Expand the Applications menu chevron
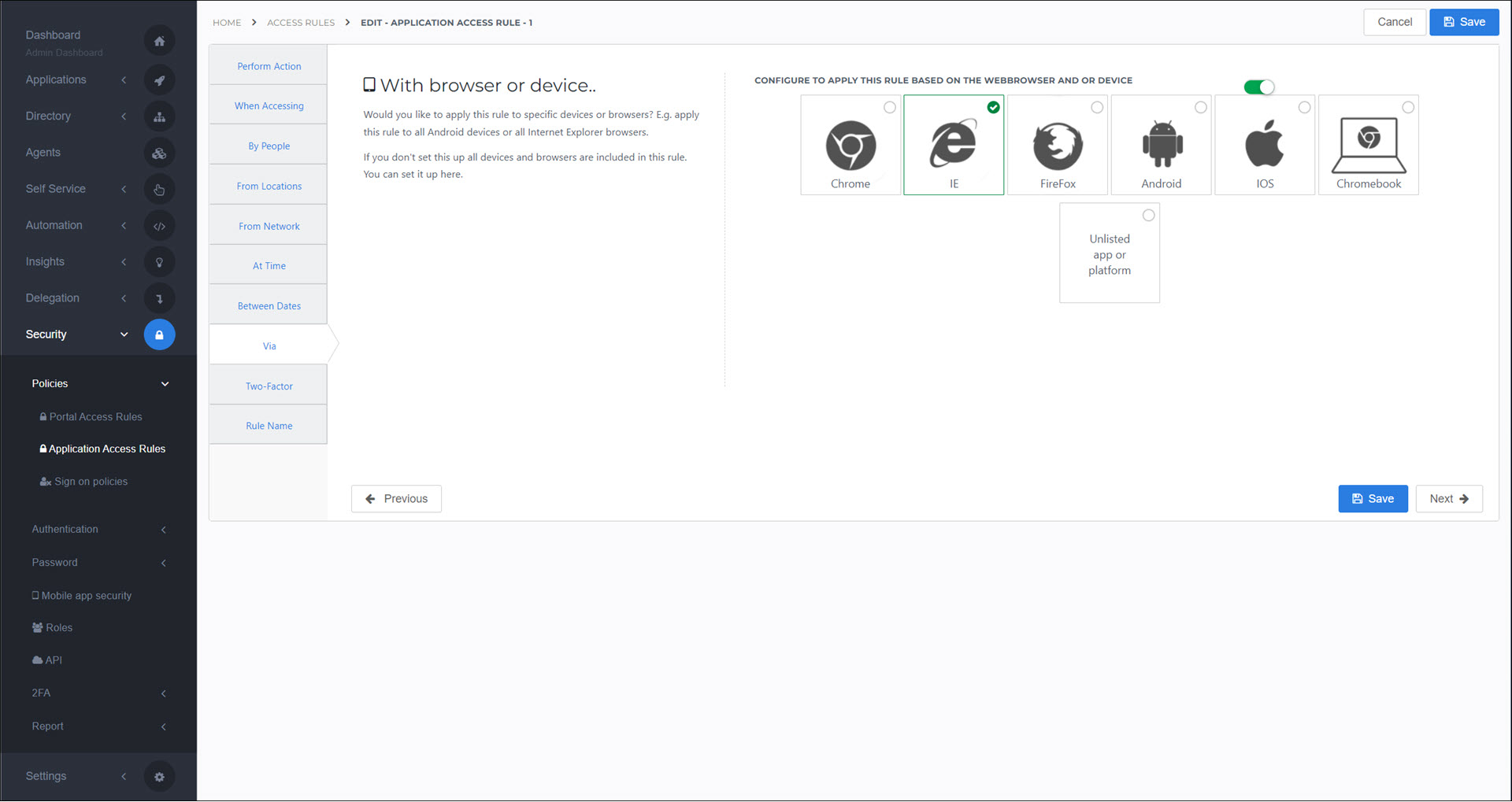Screen dimensions: 1512x802 pyautogui.click(x=124, y=79)
